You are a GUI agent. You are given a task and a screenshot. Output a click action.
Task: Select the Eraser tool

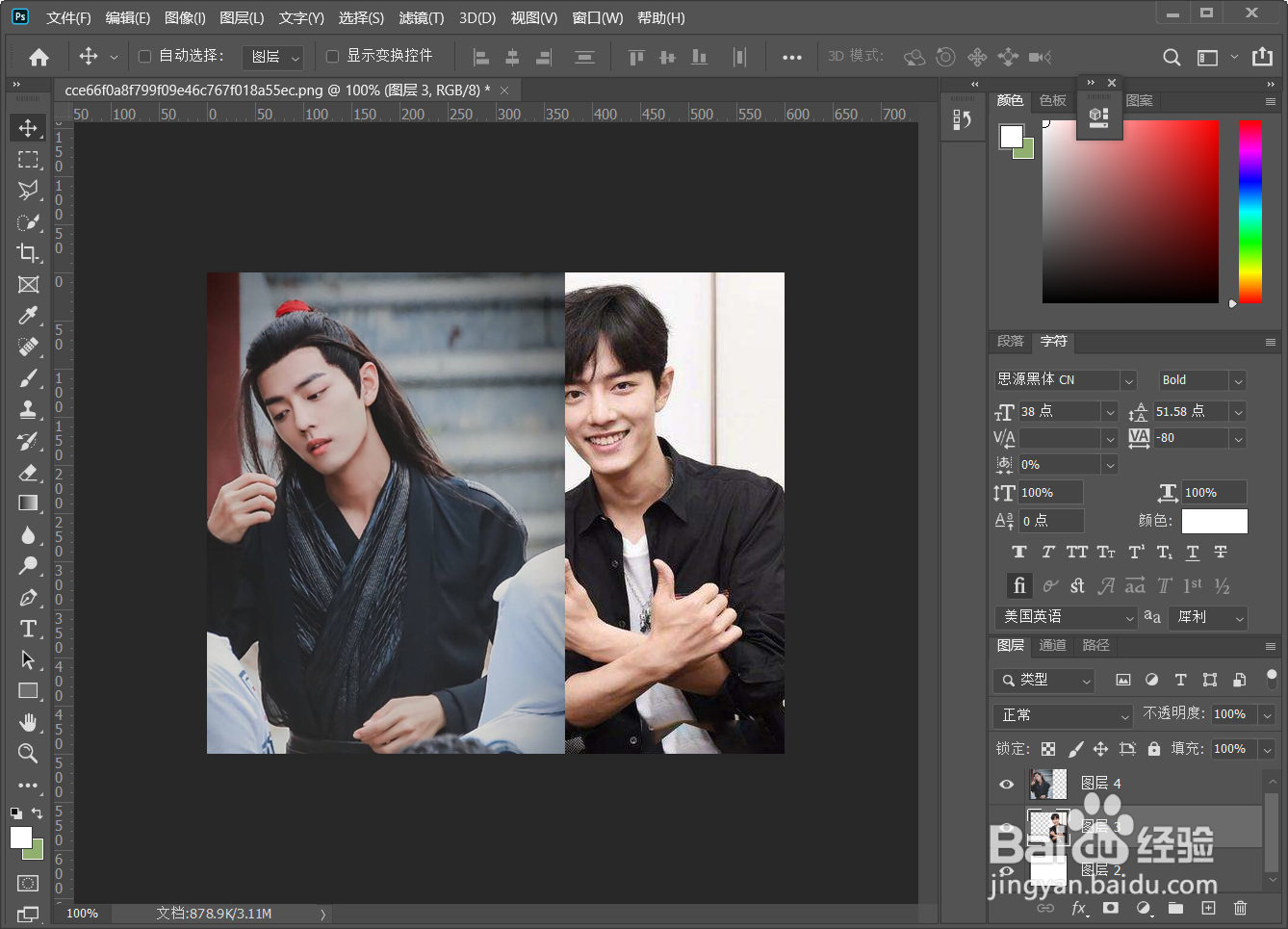tap(28, 472)
